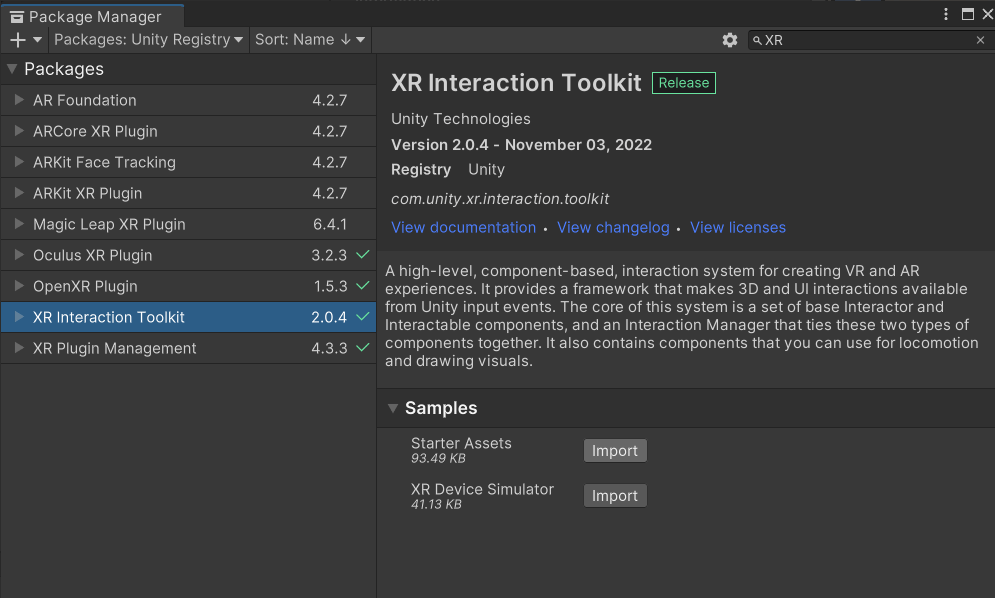Click the 93.49 KB size text

coord(438,458)
